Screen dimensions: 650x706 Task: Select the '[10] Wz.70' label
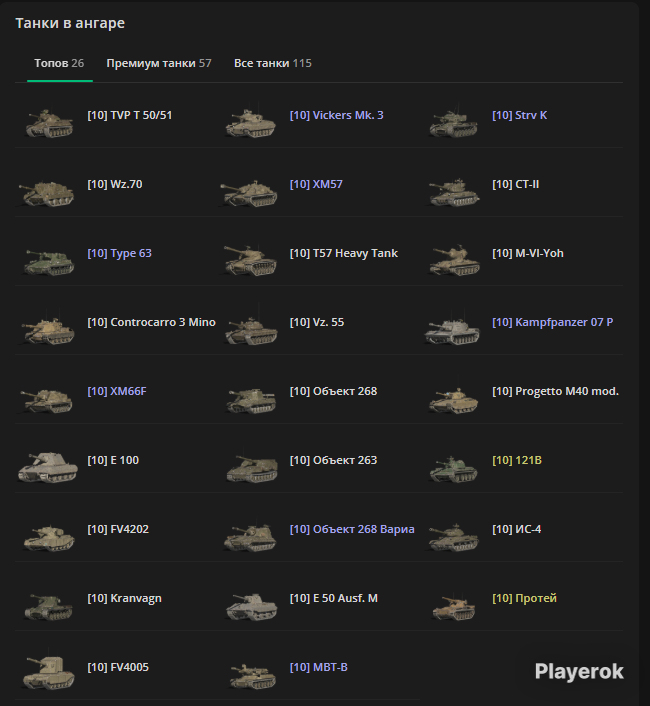(x=115, y=184)
